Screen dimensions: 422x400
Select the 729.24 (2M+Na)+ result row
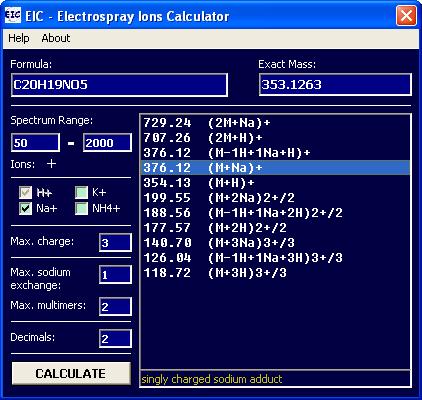pyautogui.click(x=275, y=123)
